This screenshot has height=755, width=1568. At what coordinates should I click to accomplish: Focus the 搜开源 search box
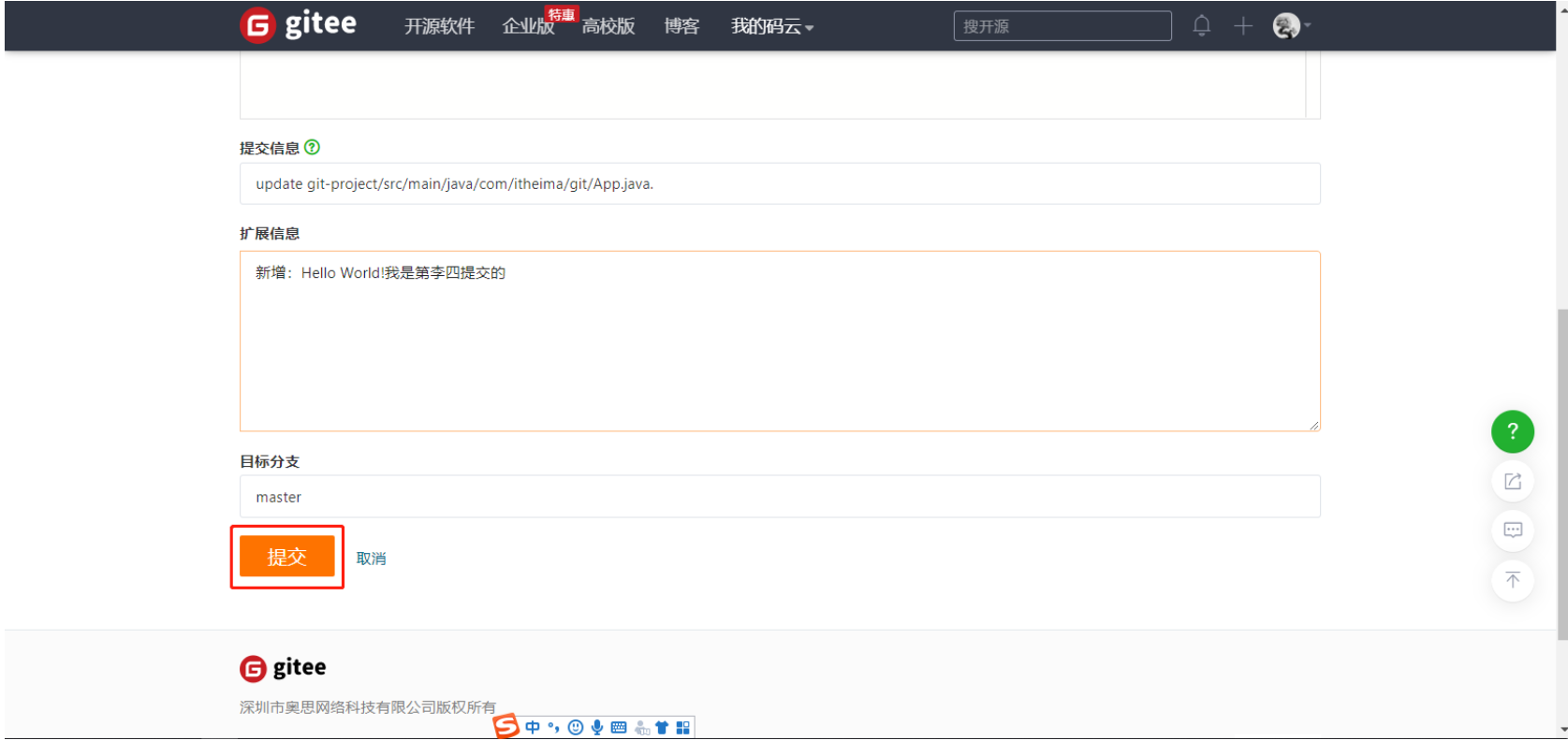[x=1062, y=26]
